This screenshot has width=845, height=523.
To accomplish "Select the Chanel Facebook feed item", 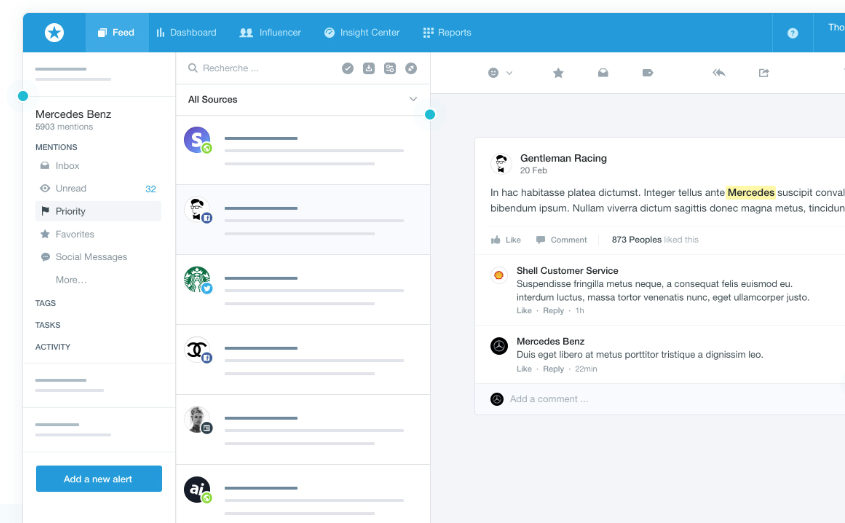I will pyautogui.click(x=303, y=360).
